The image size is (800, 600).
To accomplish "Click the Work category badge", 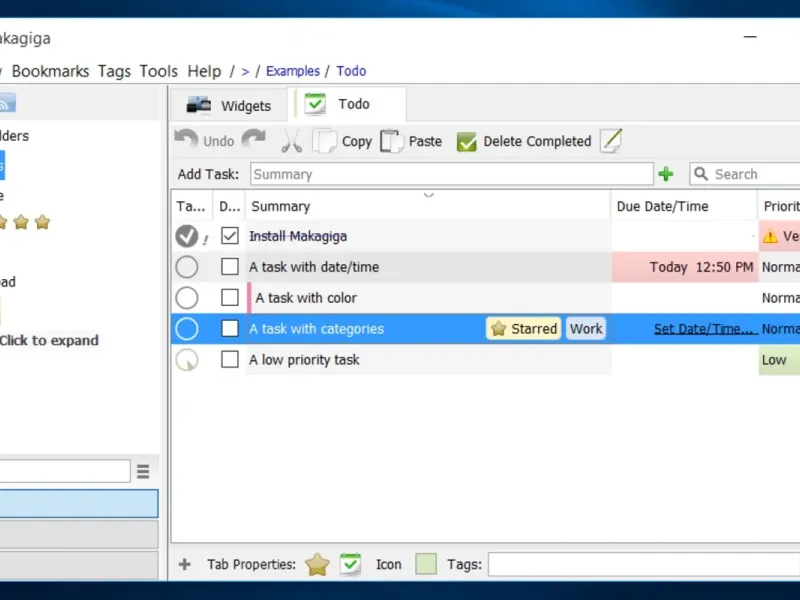I will click(586, 329).
